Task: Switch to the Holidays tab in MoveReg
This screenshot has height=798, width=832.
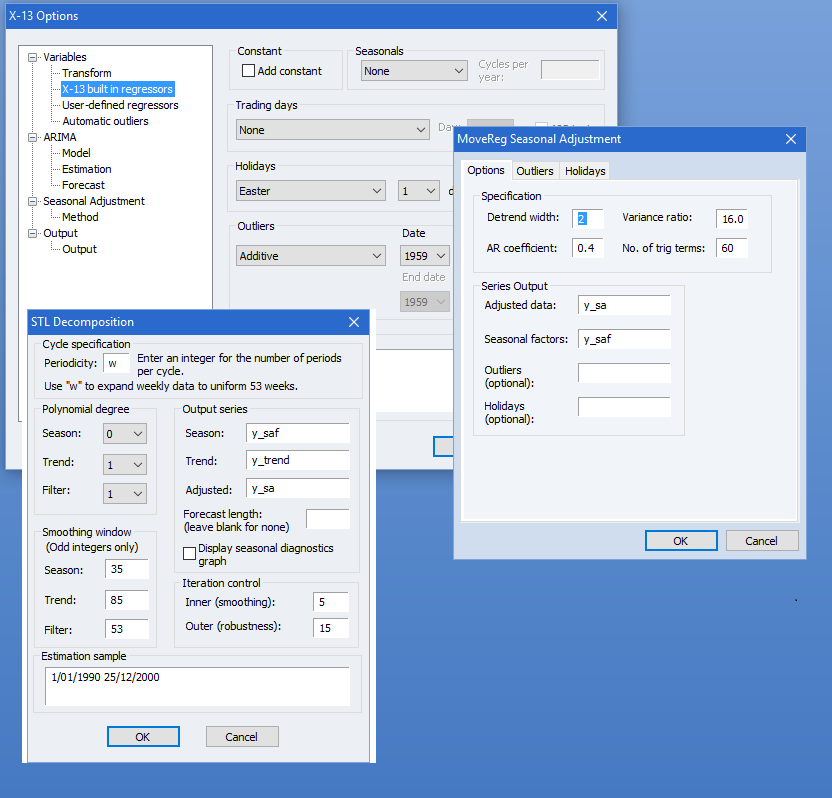Action: point(585,171)
